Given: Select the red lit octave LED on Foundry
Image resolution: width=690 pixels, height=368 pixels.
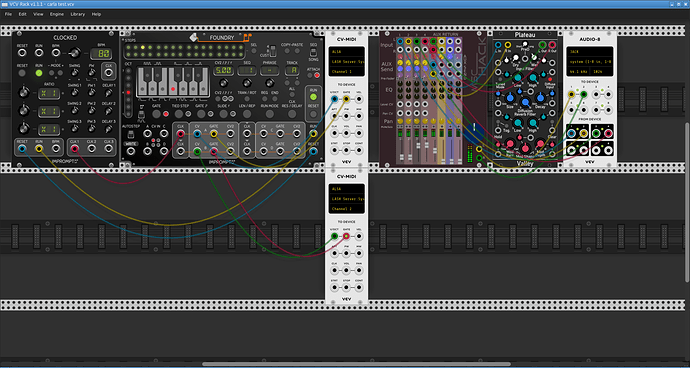Looking at the screenshot, I should (x=128, y=92).
